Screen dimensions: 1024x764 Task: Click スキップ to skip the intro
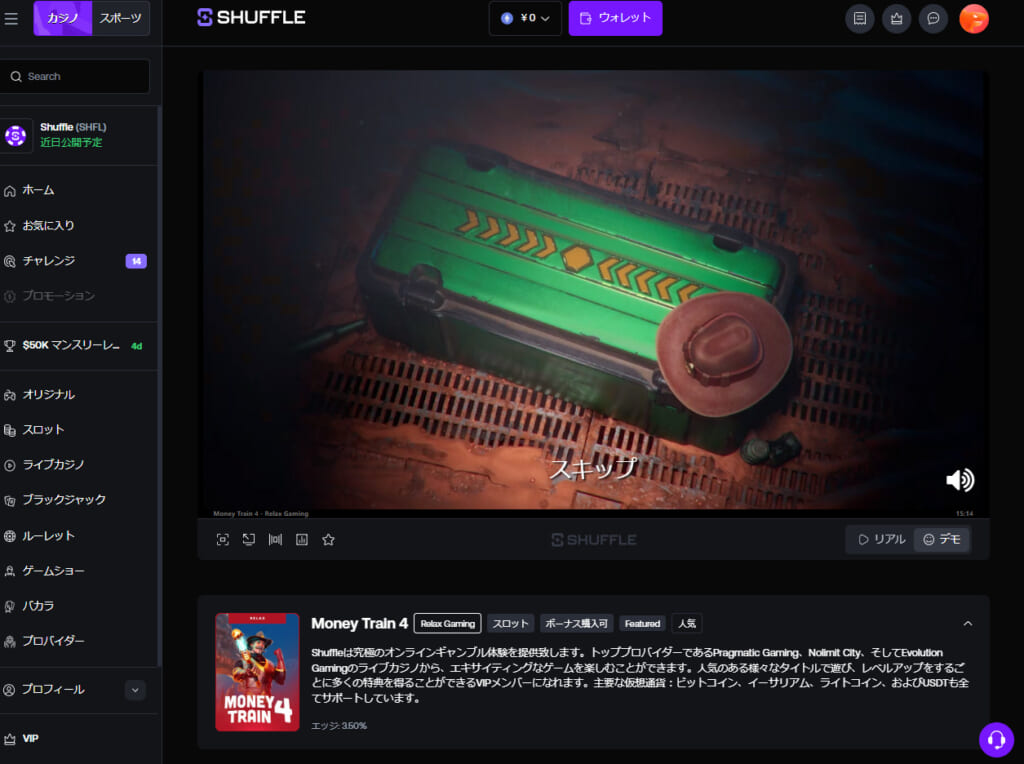point(593,468)
